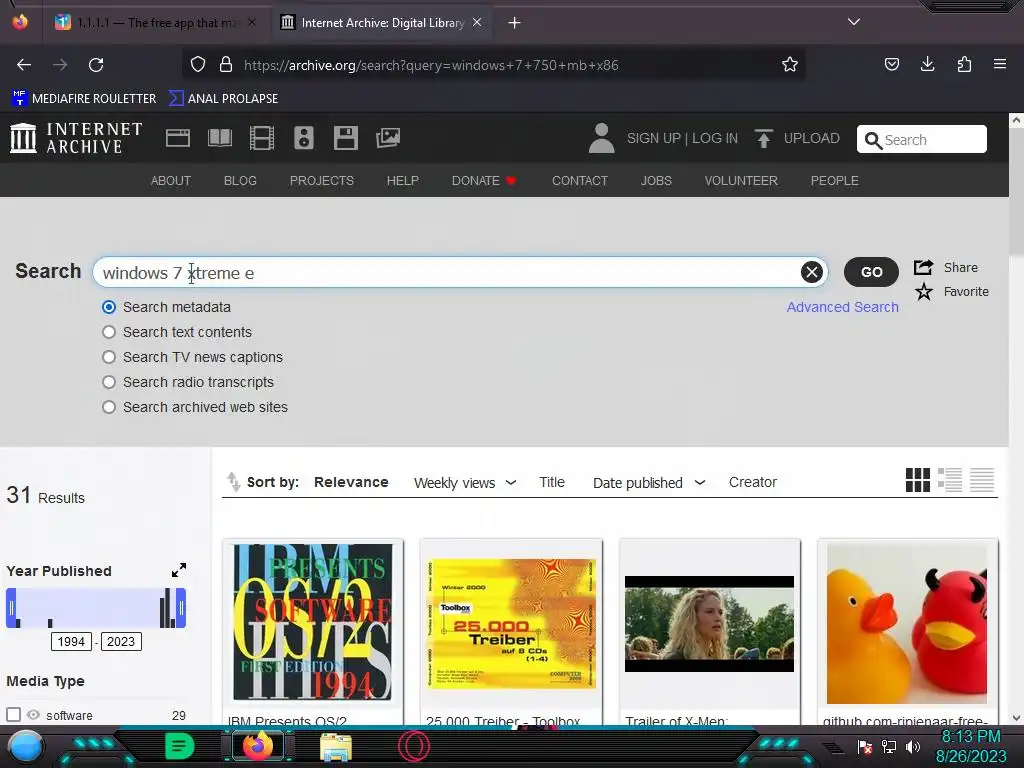The width and height of the screenshot is (1024, 768).
Task: Open the video film-strip icon
Action: point(262,138)
